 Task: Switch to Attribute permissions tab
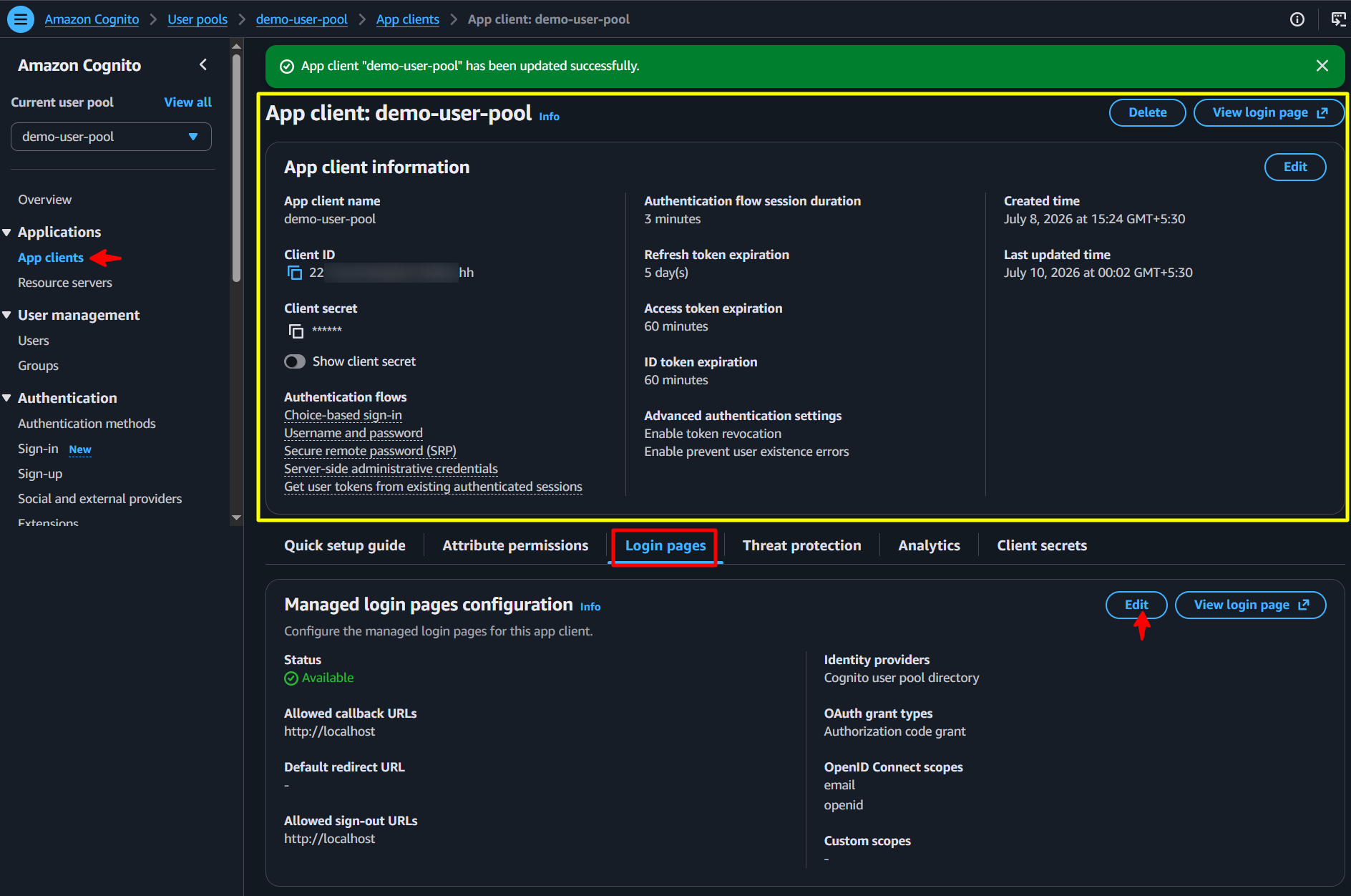click(x=515, y=545)
